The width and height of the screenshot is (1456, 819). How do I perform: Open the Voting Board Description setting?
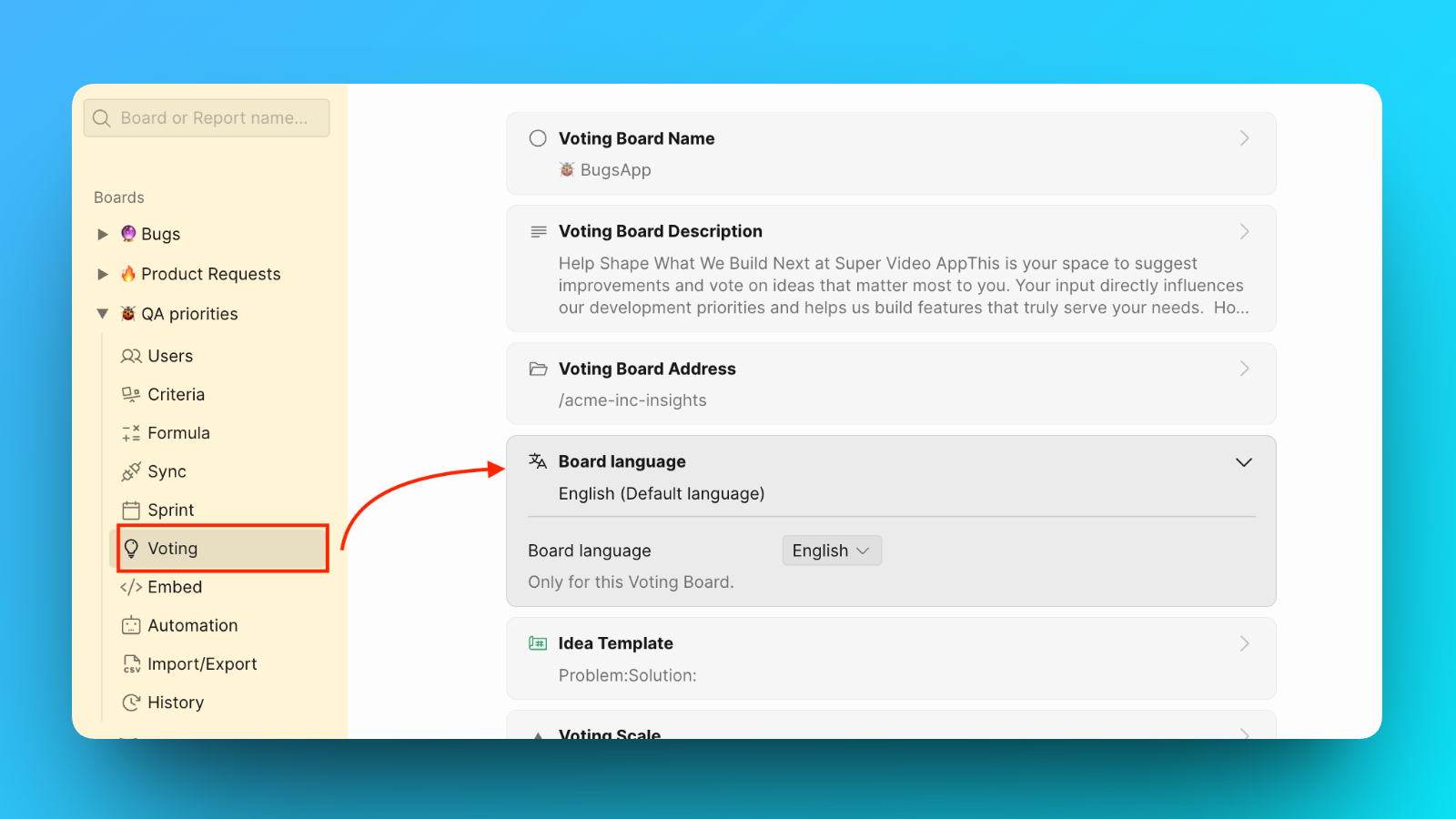tap(890, 268)
